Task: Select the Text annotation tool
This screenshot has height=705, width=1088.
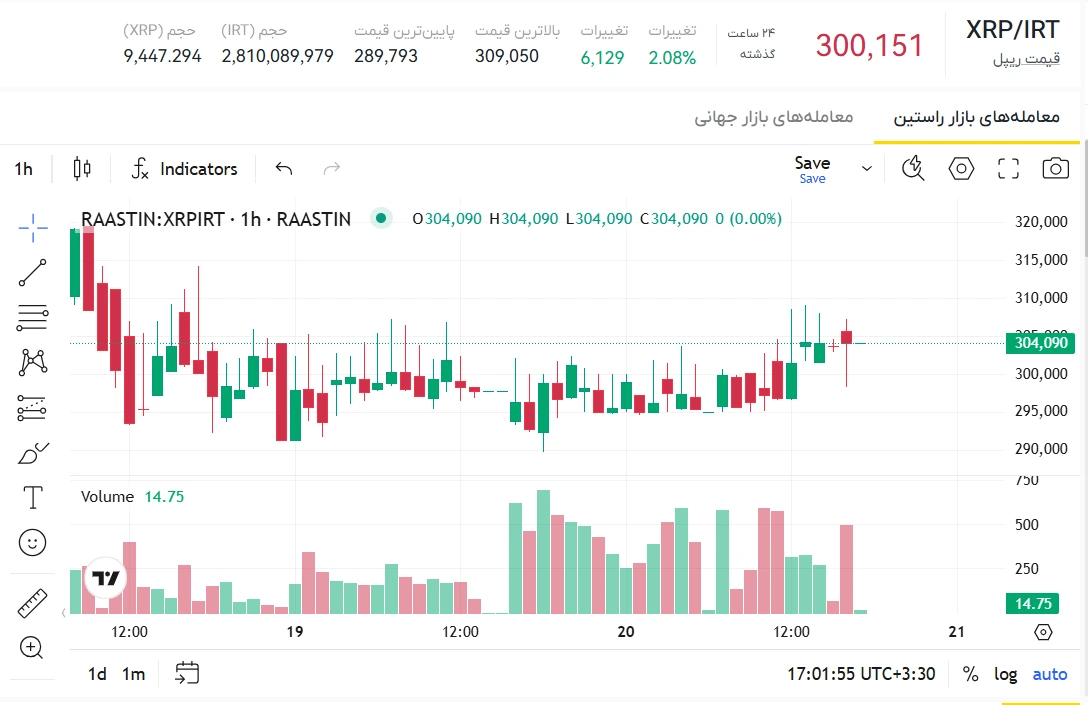Action: click(33, 498)
